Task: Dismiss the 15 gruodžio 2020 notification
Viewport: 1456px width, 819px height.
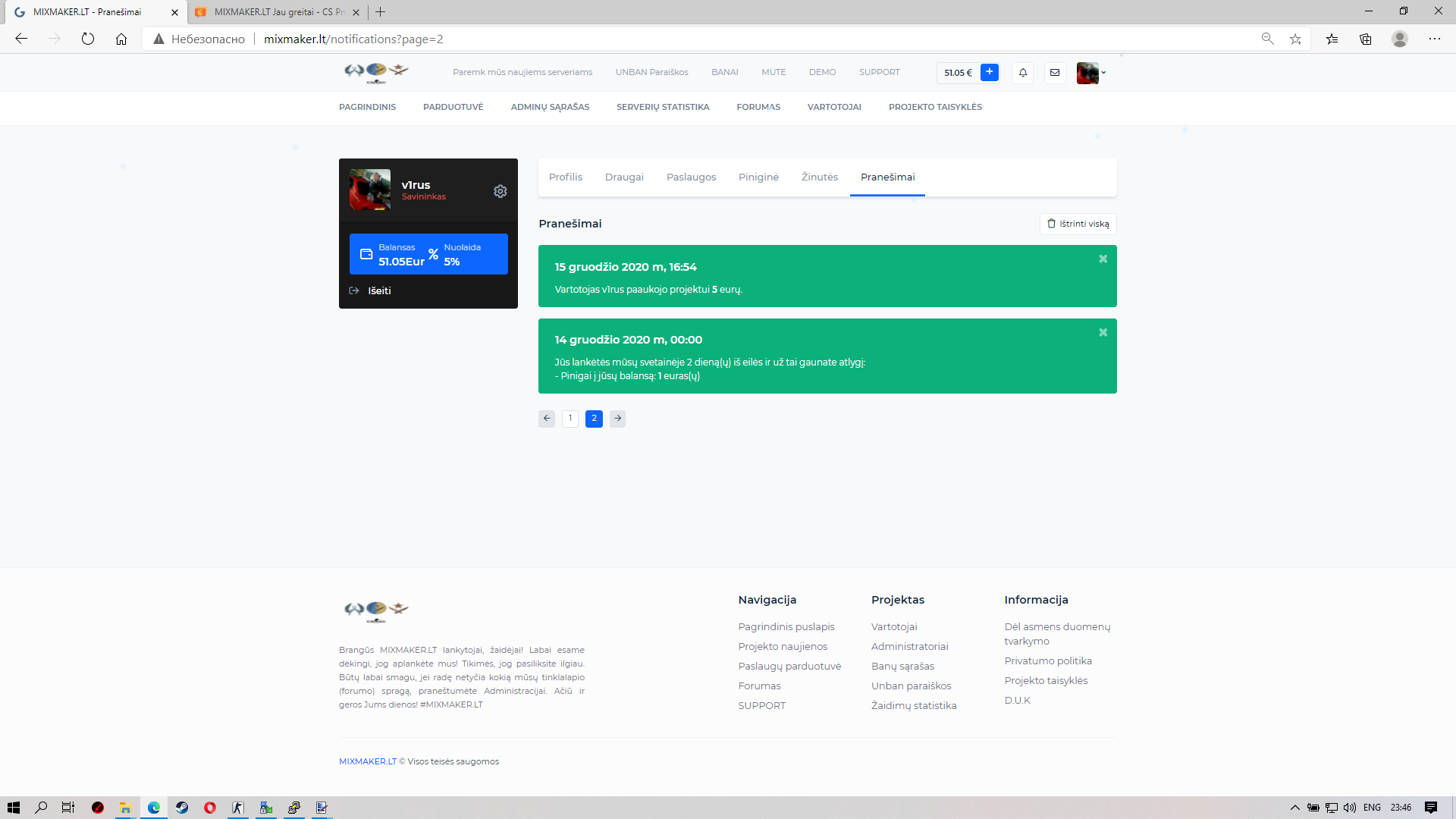Action: (x=1103, y=259)
